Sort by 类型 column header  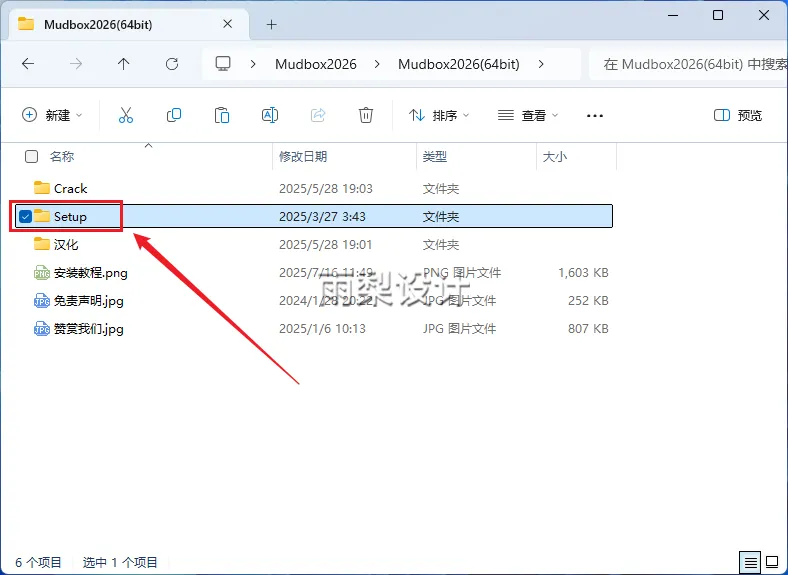coord(435,156)
